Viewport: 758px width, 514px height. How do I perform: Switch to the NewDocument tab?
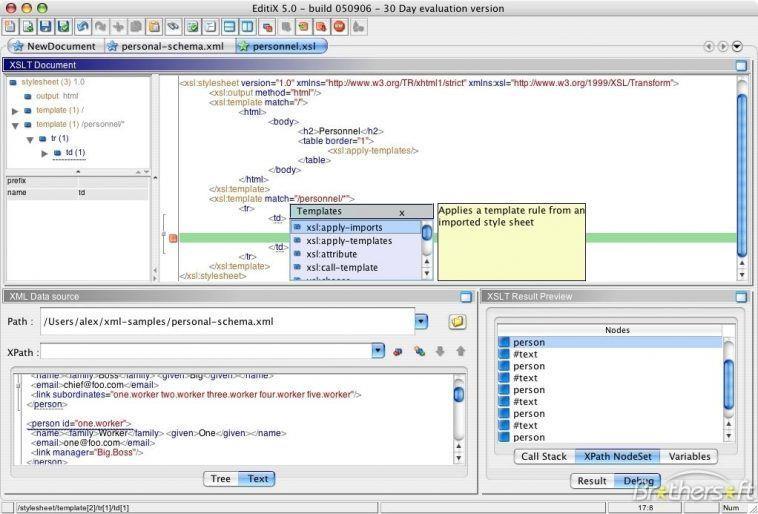(55, 46)
